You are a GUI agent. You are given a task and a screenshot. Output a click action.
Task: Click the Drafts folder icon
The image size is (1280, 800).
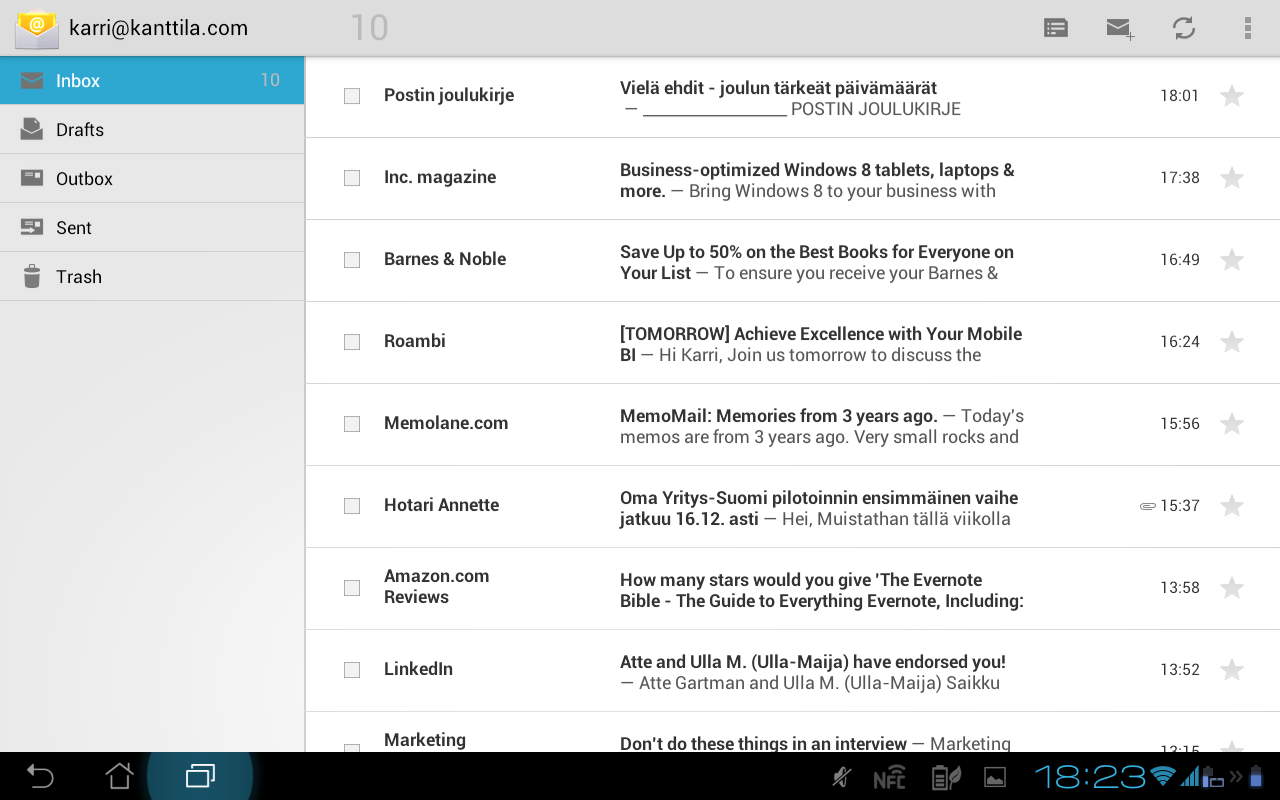(x=32, y=129)
